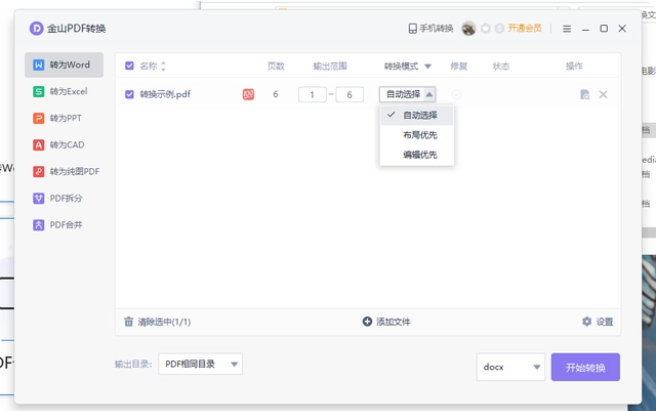The width and height of the screenshot is (656, 411).
Task: Click the trash icon to 清除选中
Action: click(x=128, y=322)
